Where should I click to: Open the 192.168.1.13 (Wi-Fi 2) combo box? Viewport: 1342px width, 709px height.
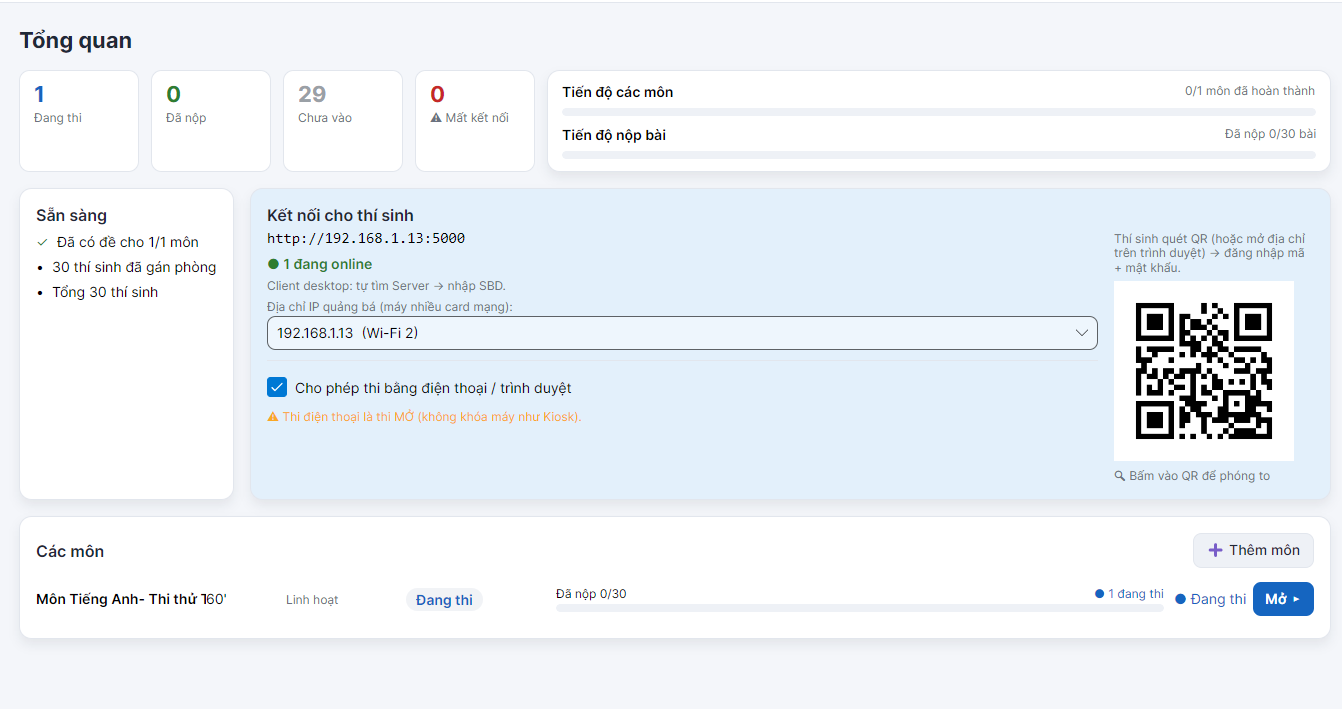682,333
